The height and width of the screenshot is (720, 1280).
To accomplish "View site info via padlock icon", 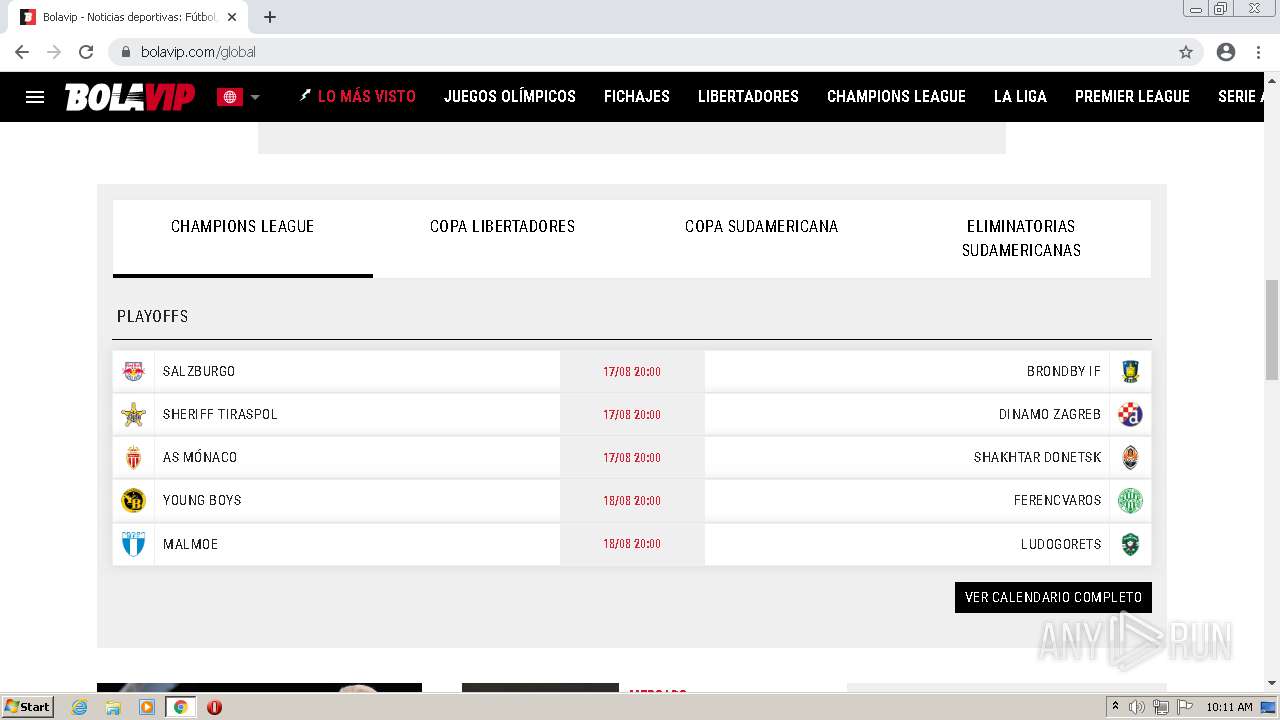I will coord(125,52).
